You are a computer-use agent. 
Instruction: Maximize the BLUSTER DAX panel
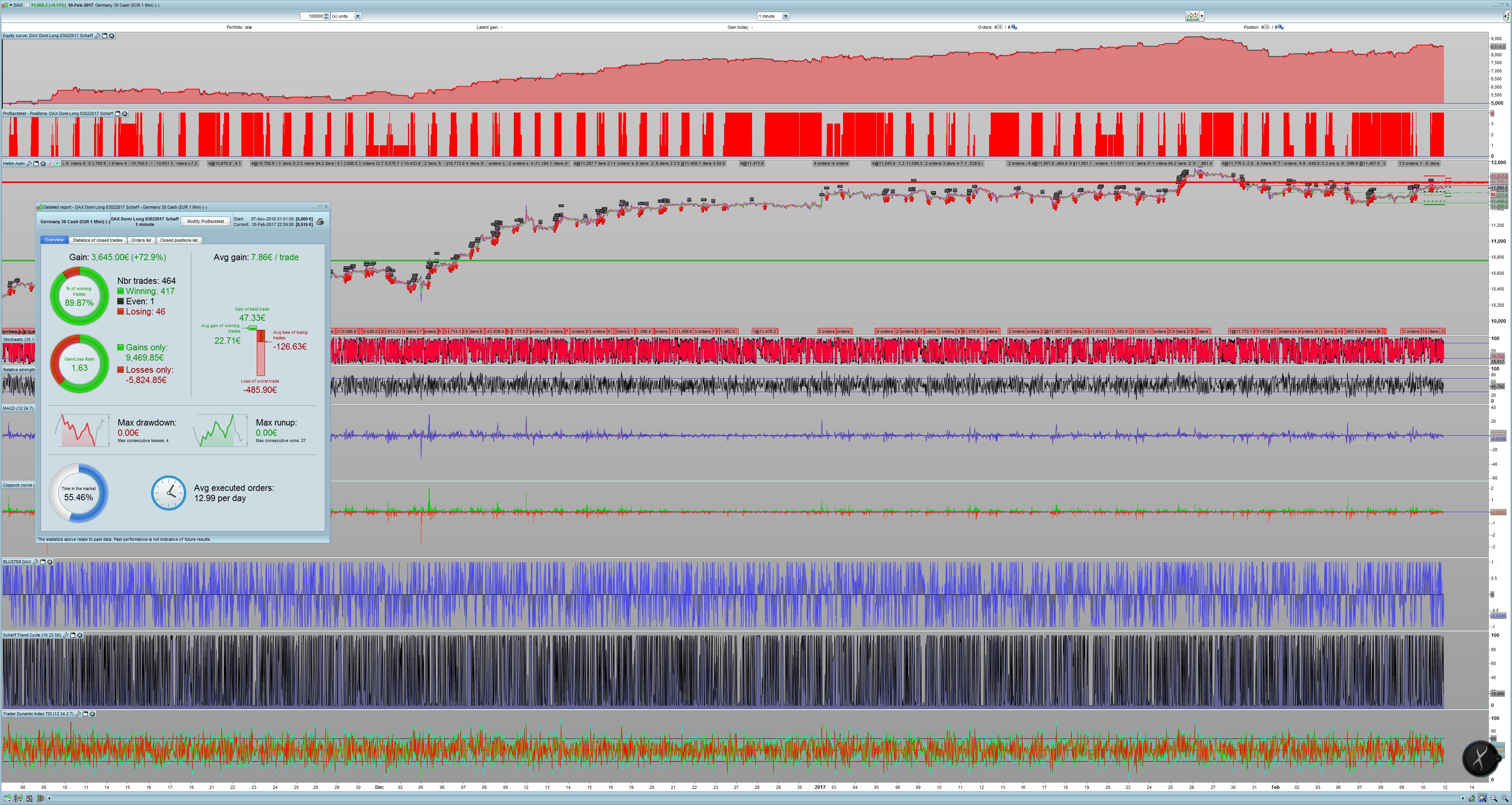click(43, 562)
